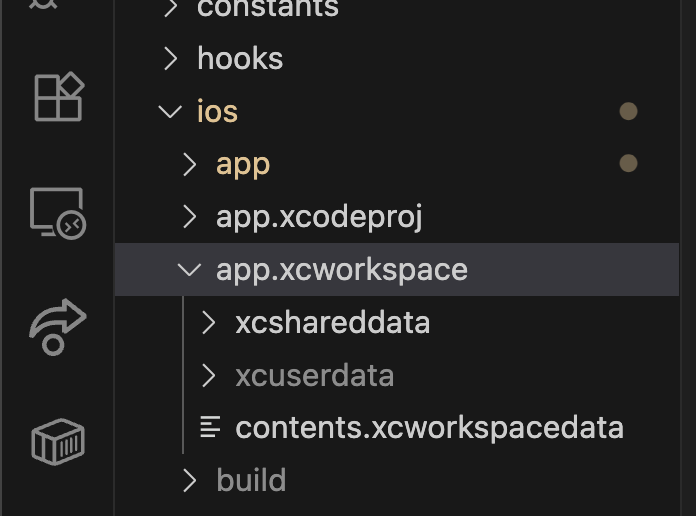
Task: Click the modified dot beside app folder
Action: 628,163
